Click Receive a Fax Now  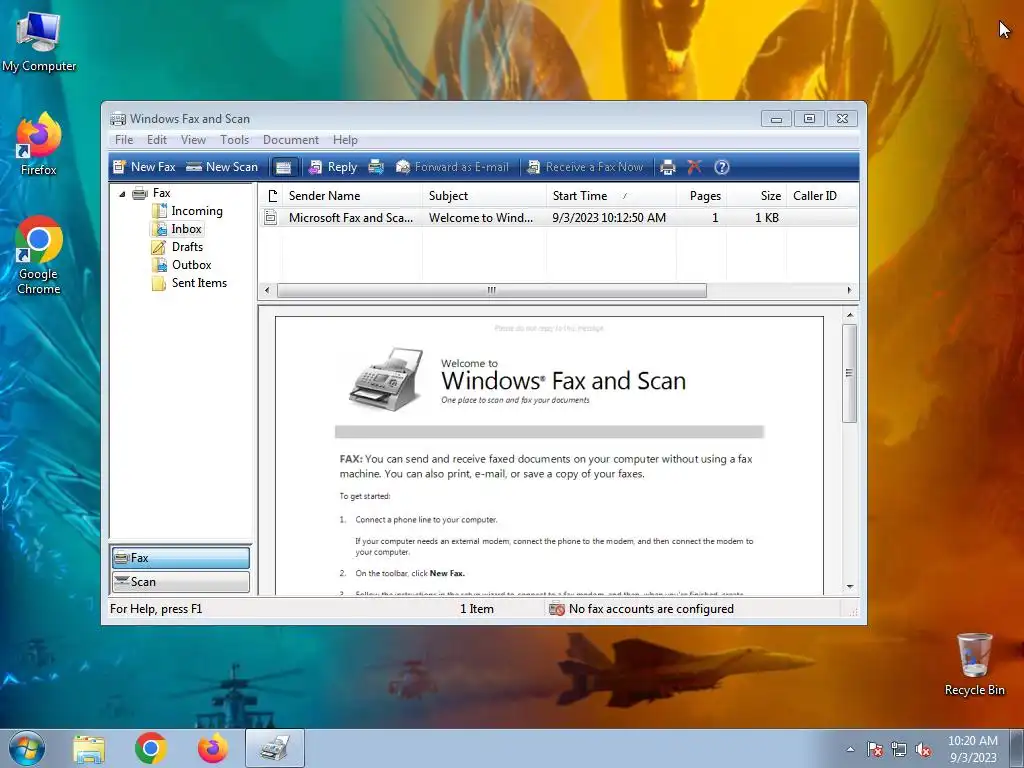tap(586, 167)
